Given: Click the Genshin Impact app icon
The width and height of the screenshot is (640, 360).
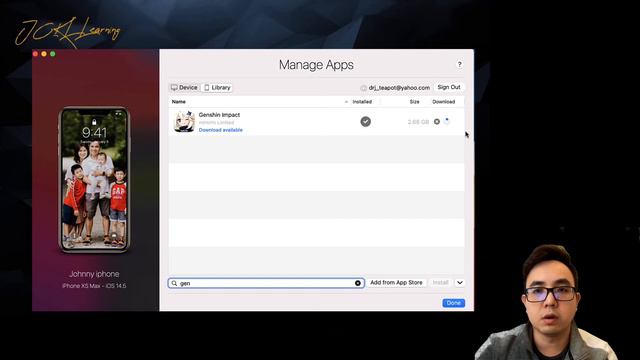Looking at the screenshot, I should pos(184,121).
